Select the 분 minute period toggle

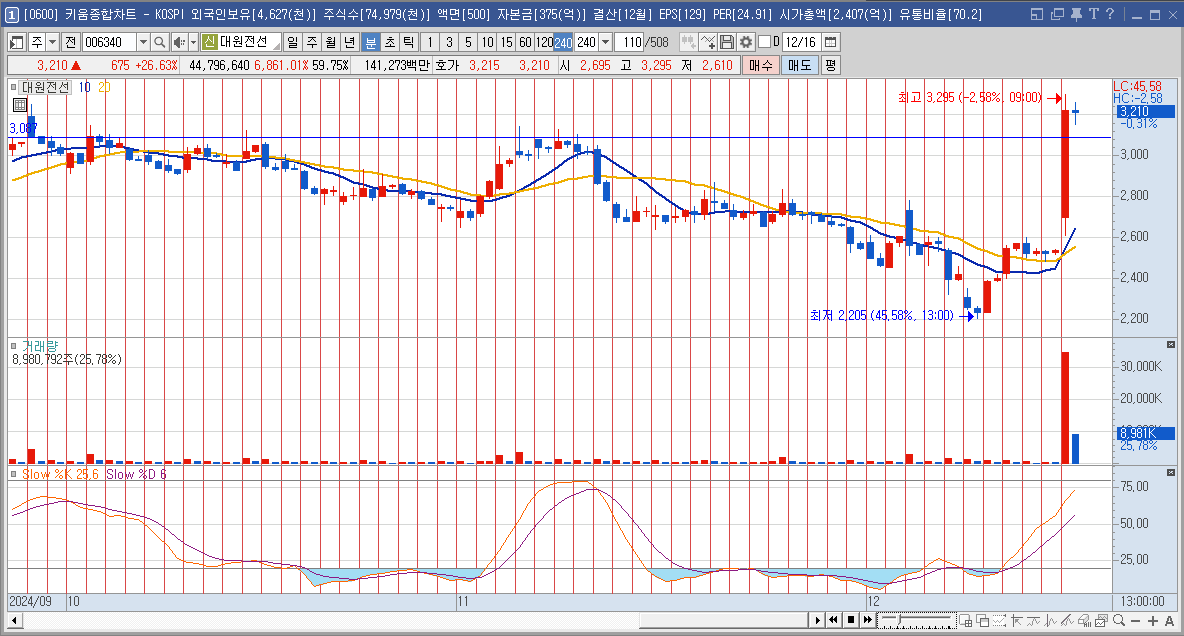tap(371, 42)
